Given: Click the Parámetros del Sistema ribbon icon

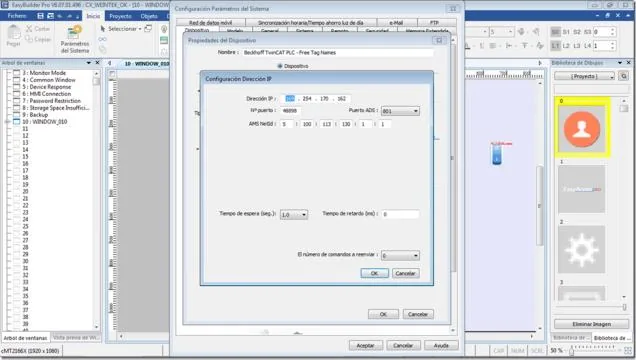Looking at the screenshot, I should (x=75, y=40).
